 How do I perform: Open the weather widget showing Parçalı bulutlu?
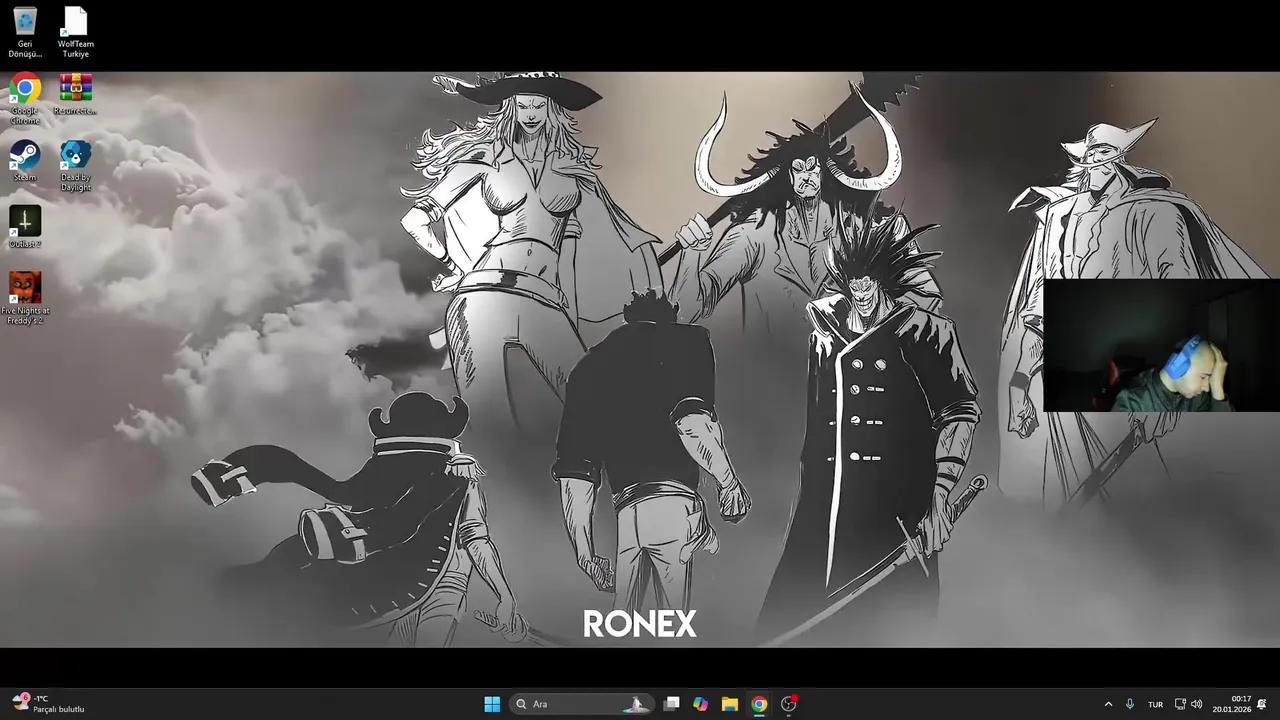(48, 704)
